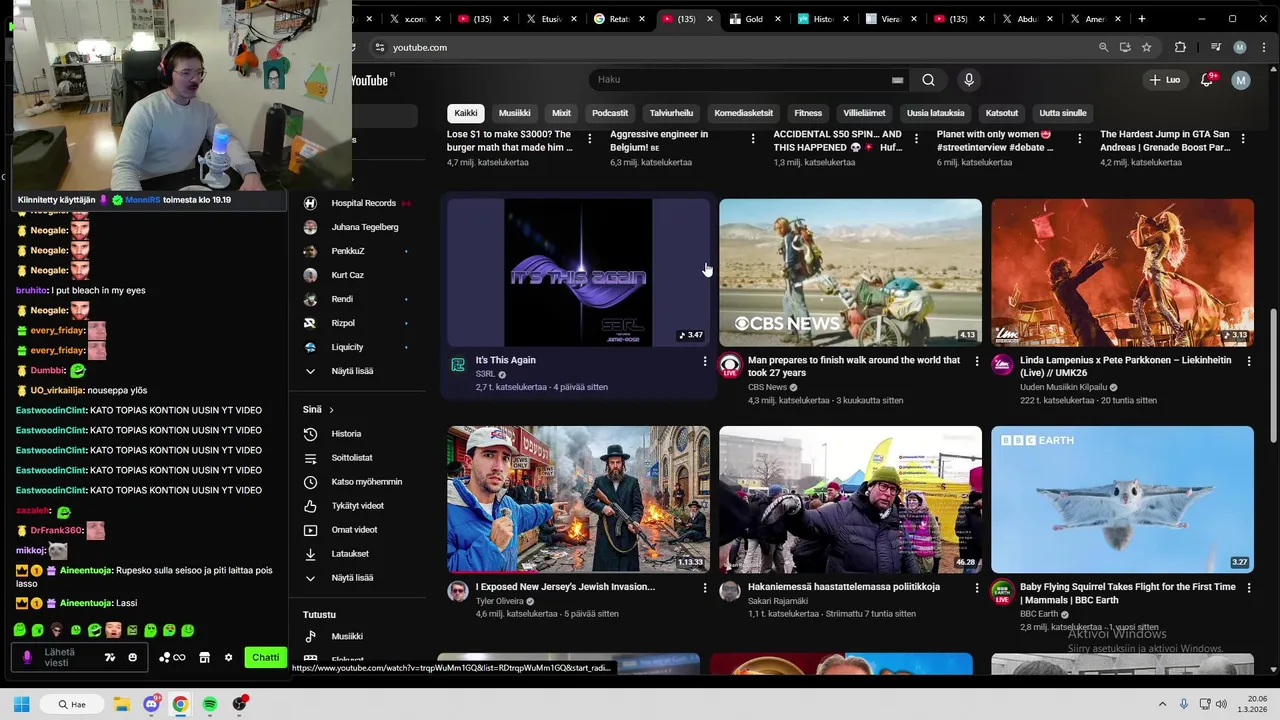Select the Talviurheilu filter chip
1280x720 pixels.
click(x=671, y=113)
